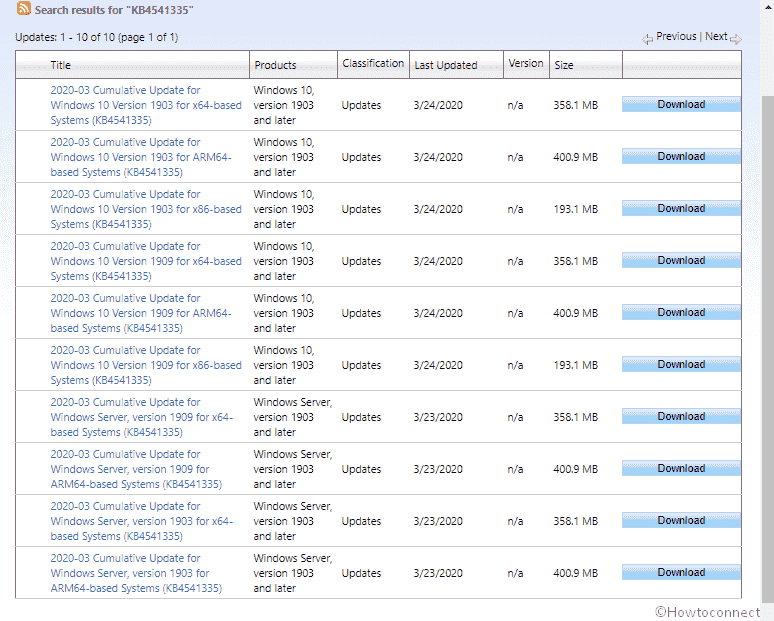
Task: Sort by Classification column header
Action: pos(373,63)
